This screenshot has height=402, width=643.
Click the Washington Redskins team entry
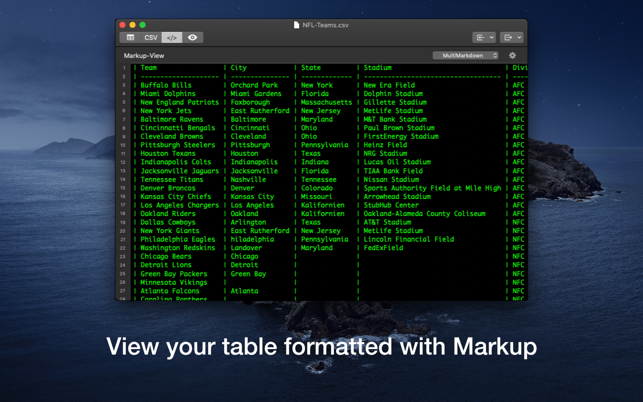tap(178, 248)
